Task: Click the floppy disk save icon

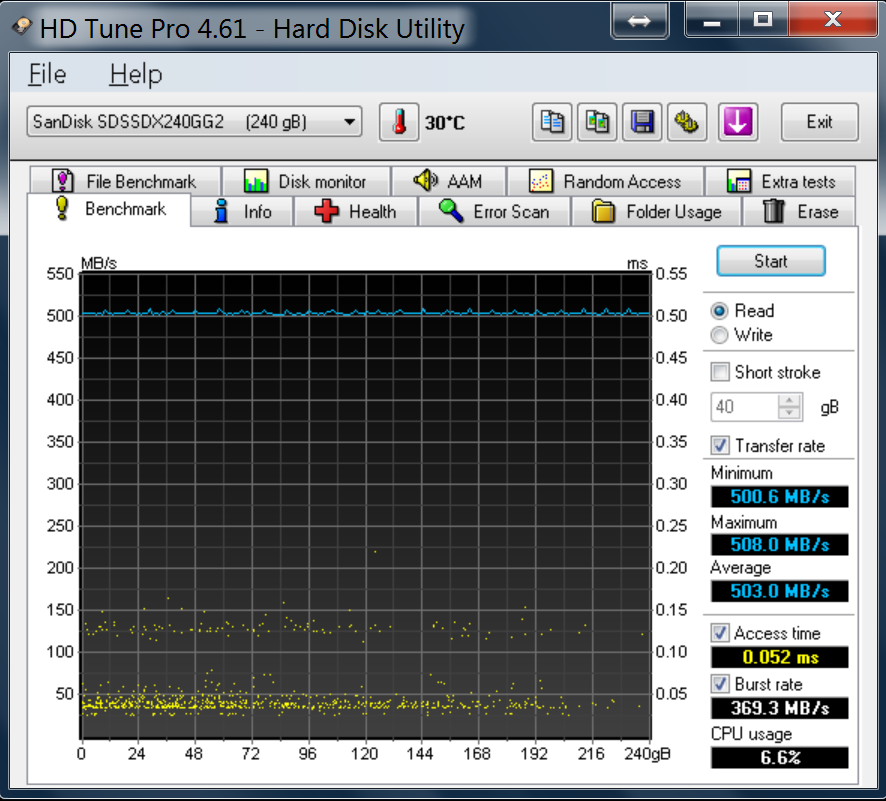Action: point(642,122)
